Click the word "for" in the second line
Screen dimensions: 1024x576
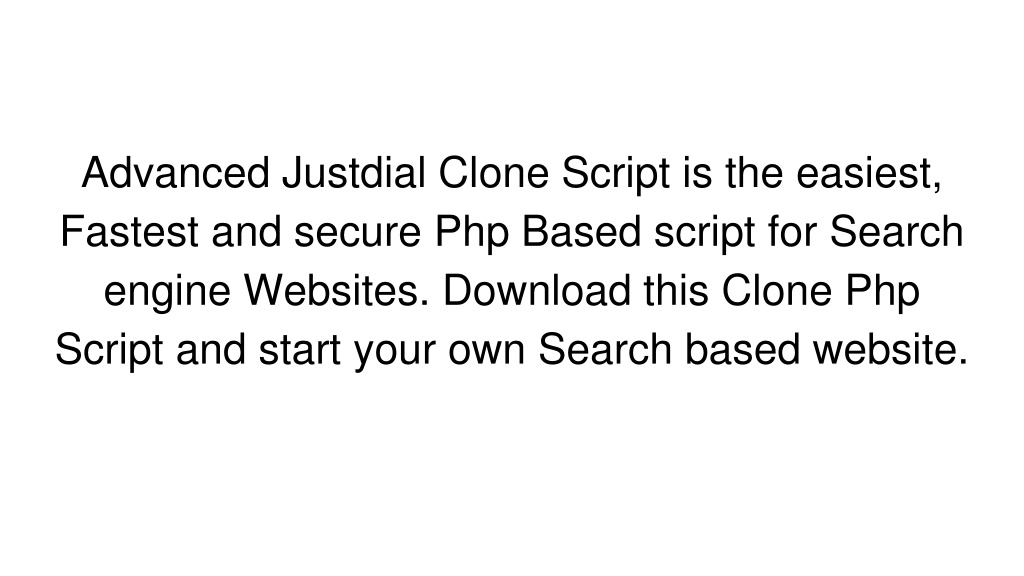pos(792,232)
